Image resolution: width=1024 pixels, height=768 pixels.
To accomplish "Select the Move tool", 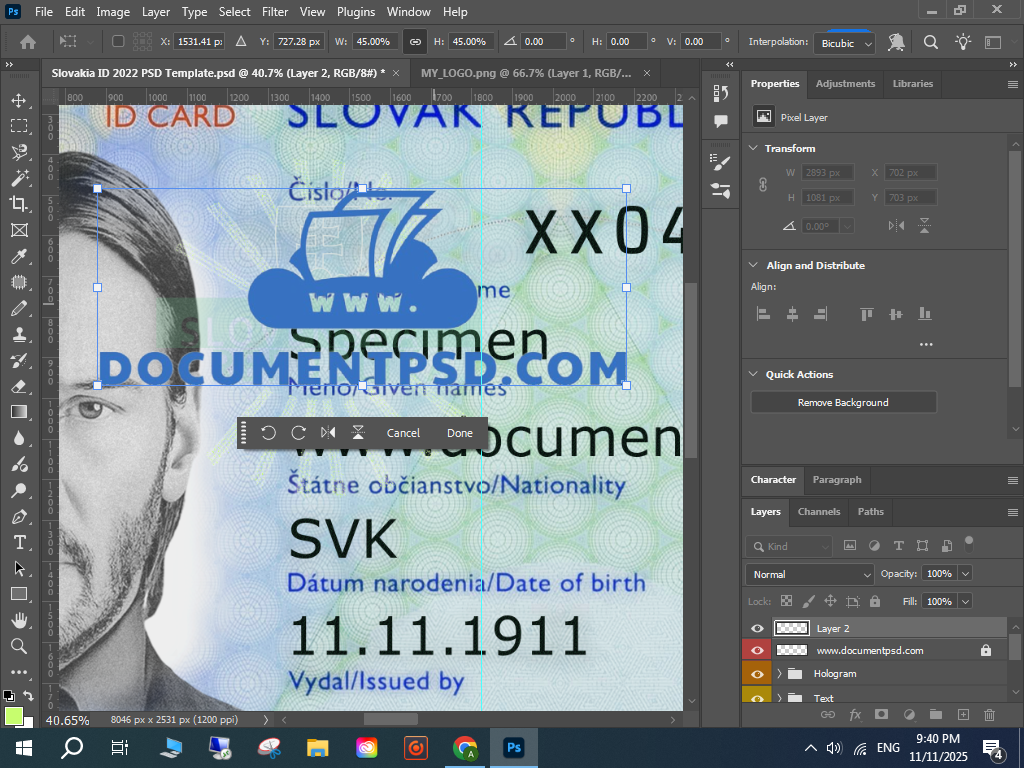I will point(18,100).
